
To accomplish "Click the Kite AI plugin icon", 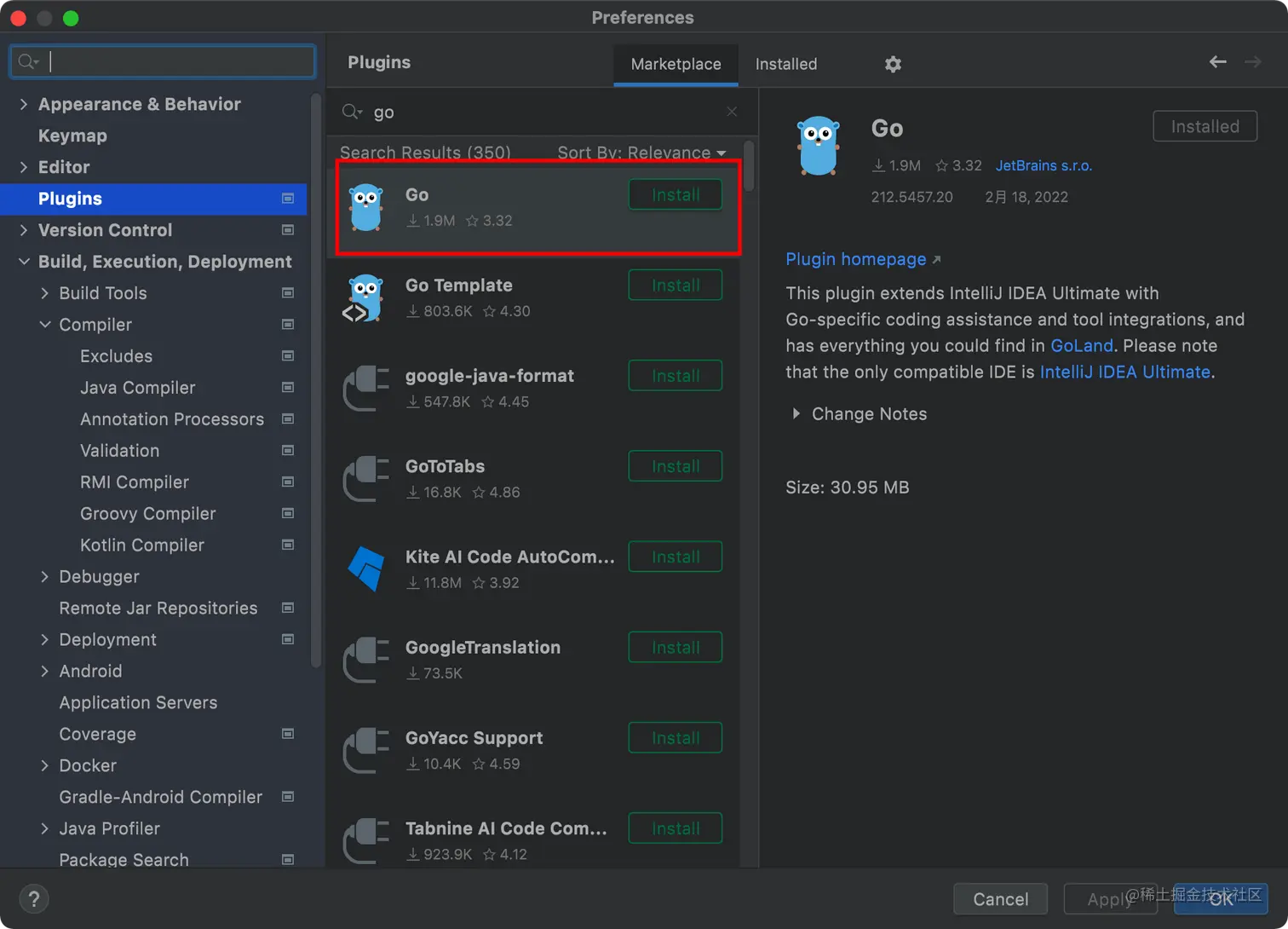I will click(366, 569).
